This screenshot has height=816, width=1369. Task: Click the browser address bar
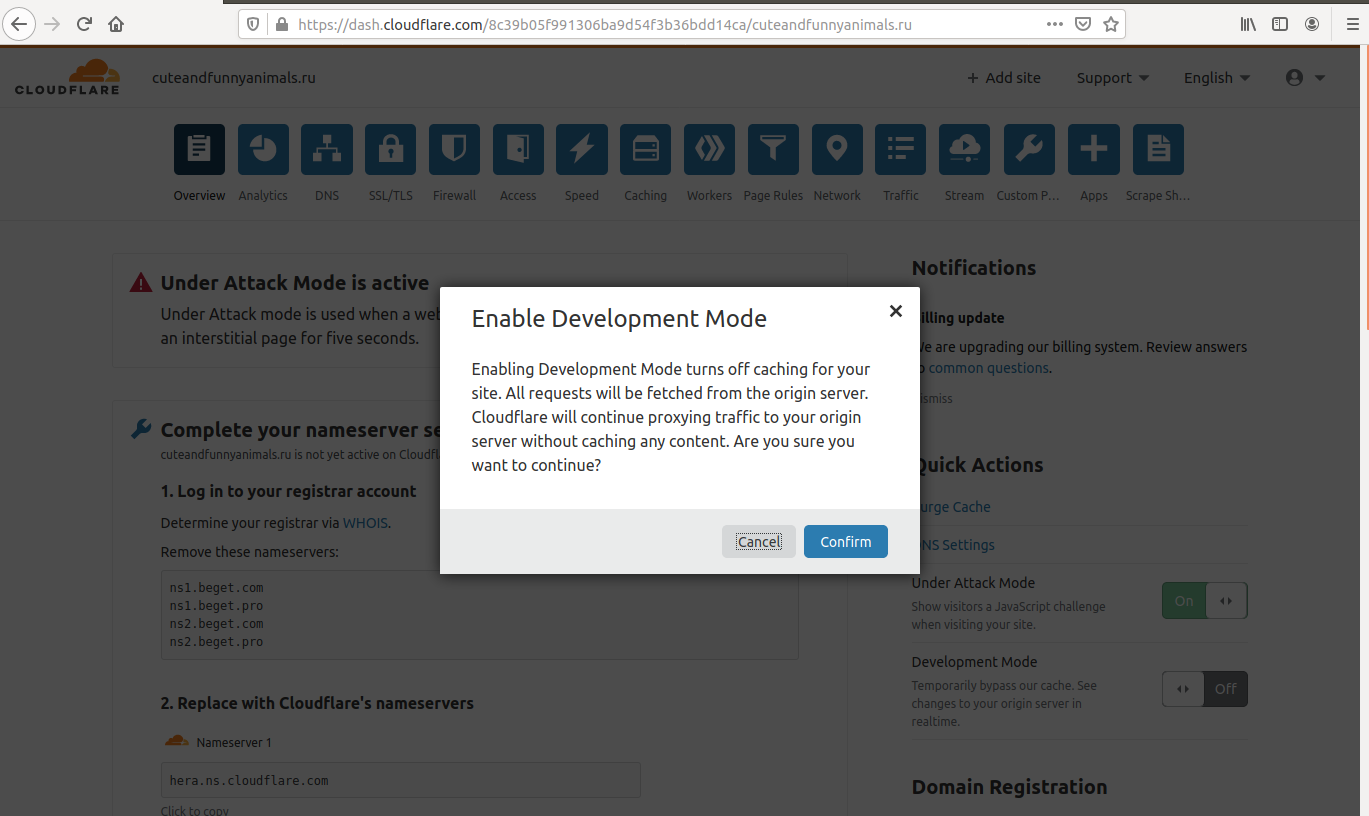(660, 24)
